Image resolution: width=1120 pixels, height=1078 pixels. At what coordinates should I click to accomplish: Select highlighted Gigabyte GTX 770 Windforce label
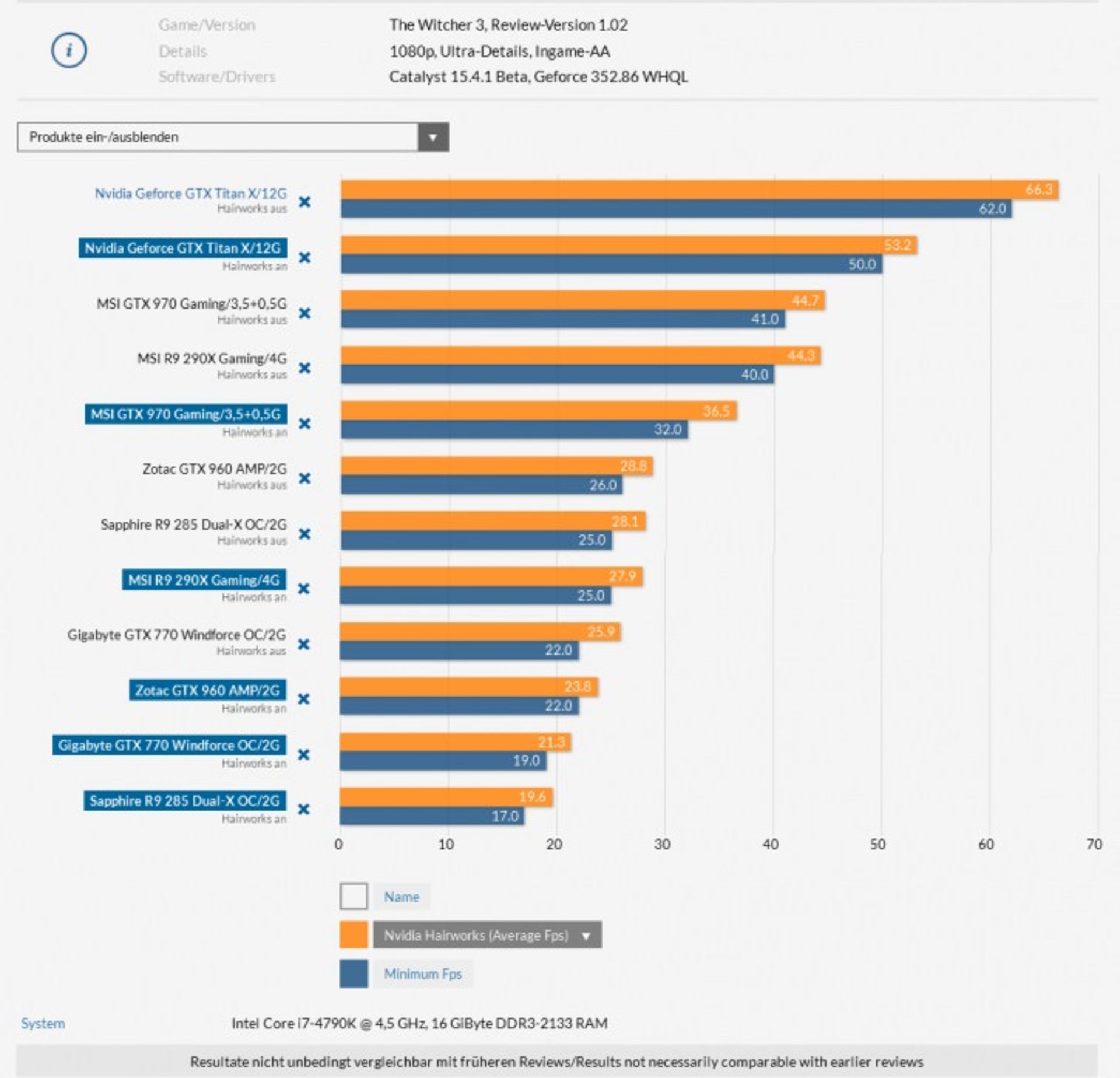(169, 745)
